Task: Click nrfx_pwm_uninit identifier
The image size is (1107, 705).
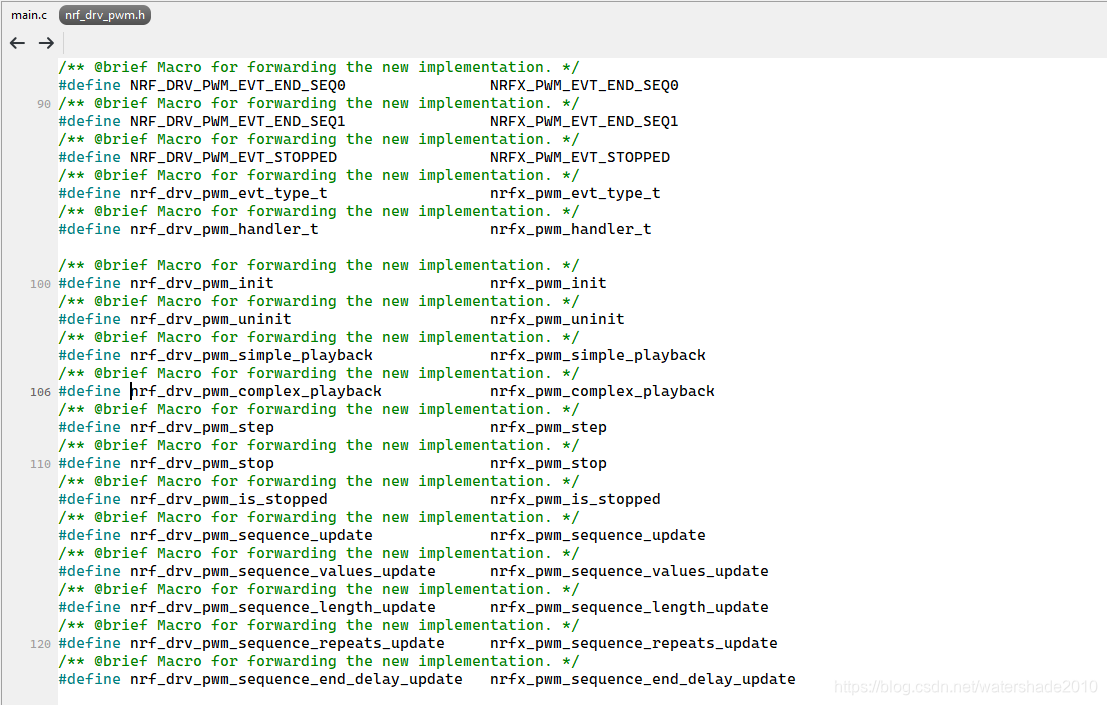Action: coord(557,319)
